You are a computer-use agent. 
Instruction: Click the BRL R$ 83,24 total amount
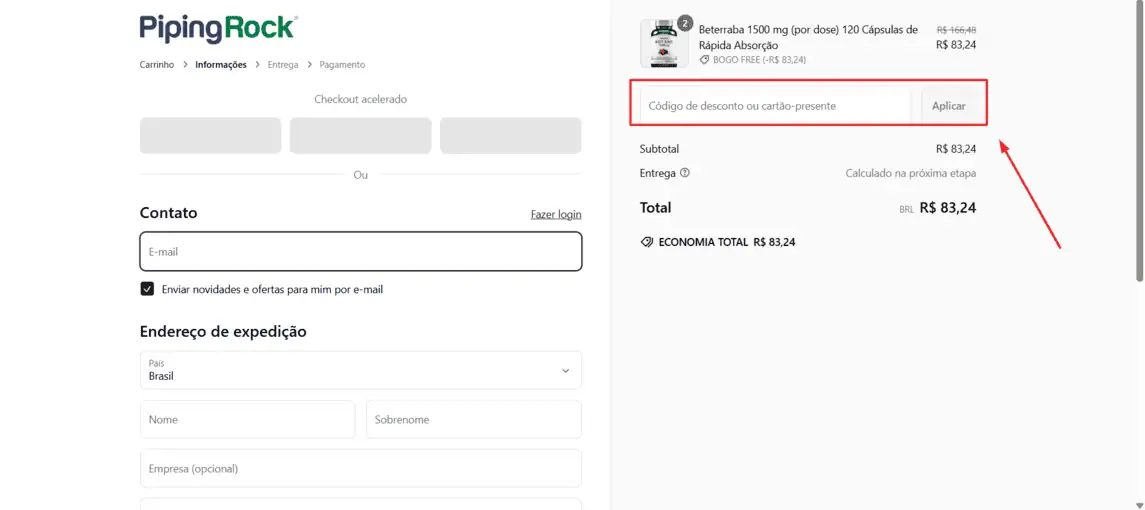tap(938, 208)
